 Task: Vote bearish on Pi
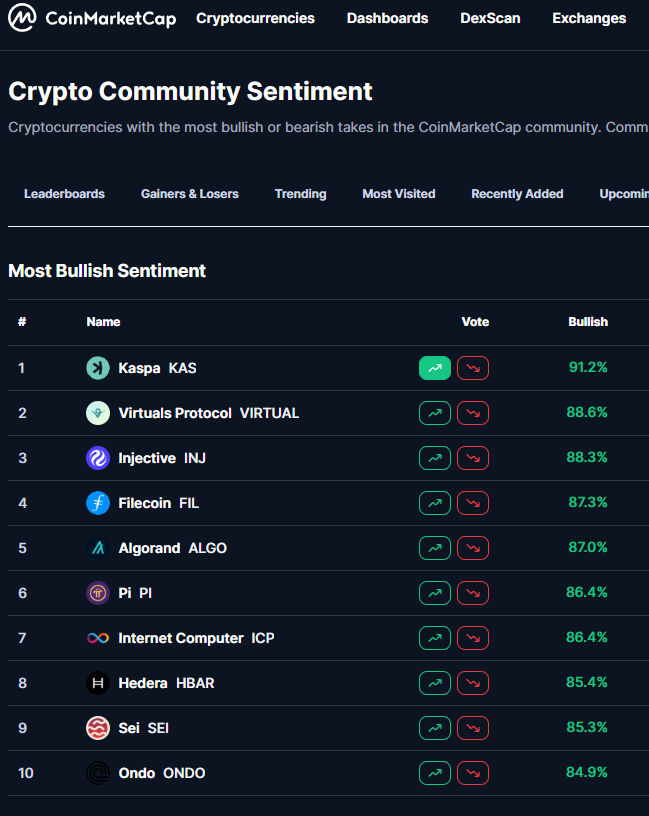(x=473, y=593)
